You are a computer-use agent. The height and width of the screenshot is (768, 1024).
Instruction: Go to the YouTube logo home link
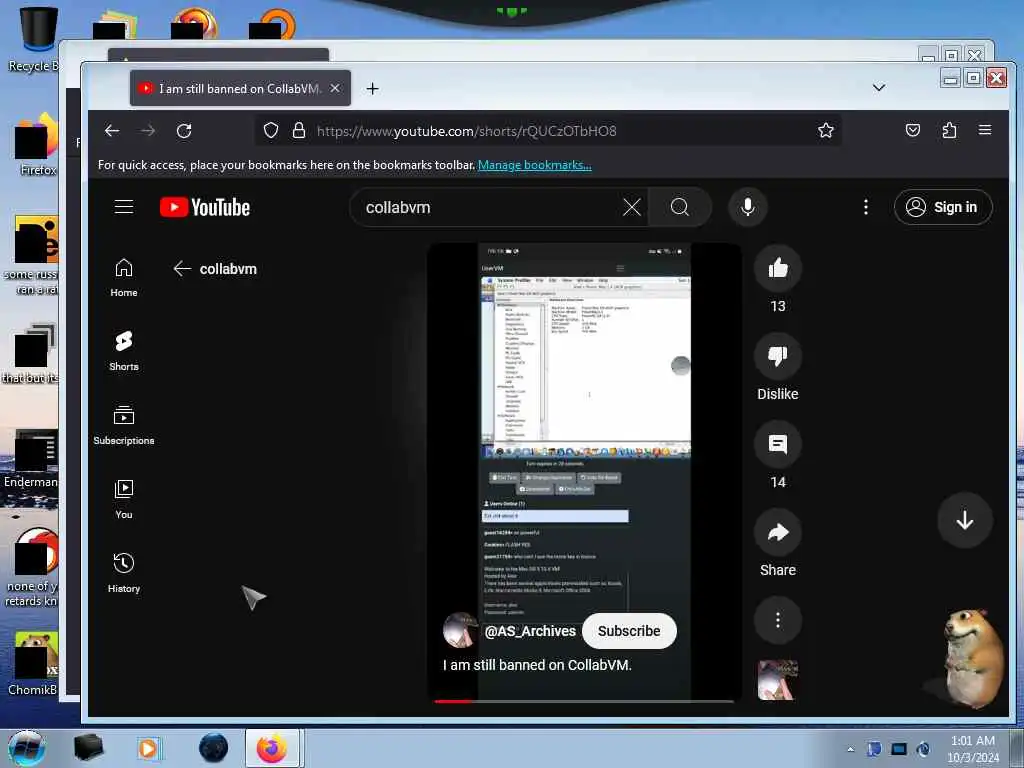click(205, 207)
